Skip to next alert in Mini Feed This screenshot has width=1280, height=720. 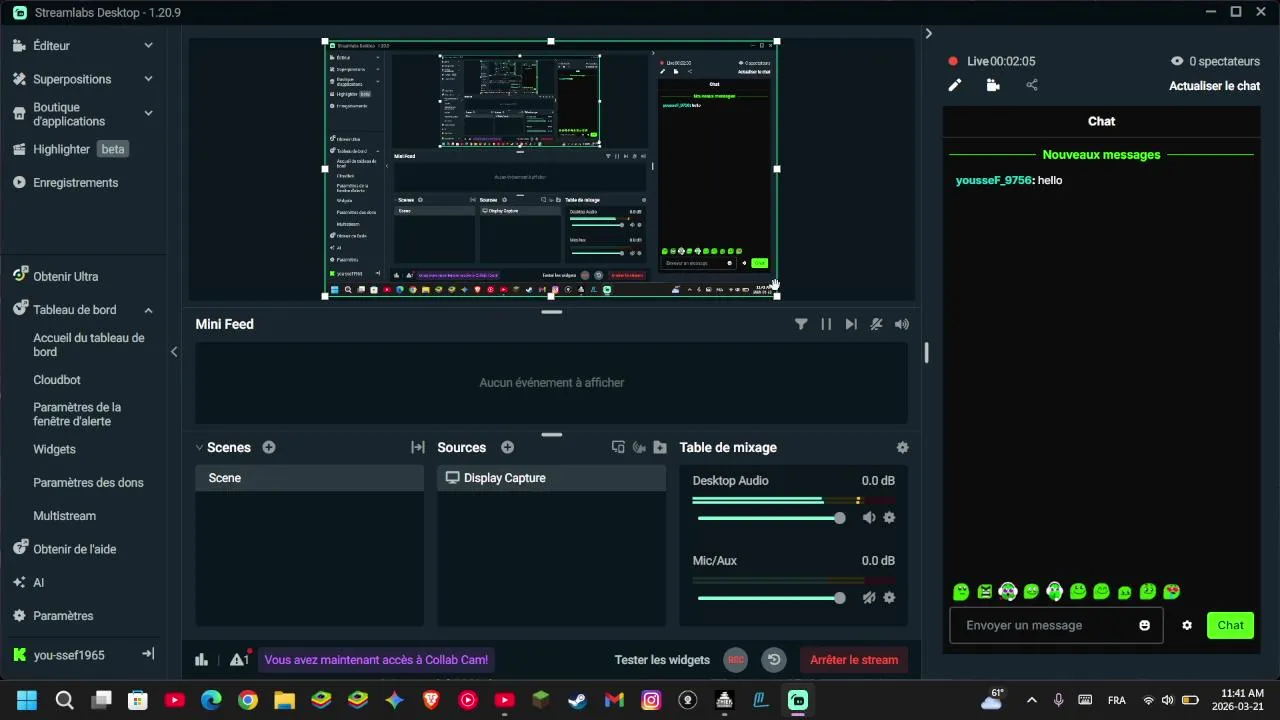851,324
